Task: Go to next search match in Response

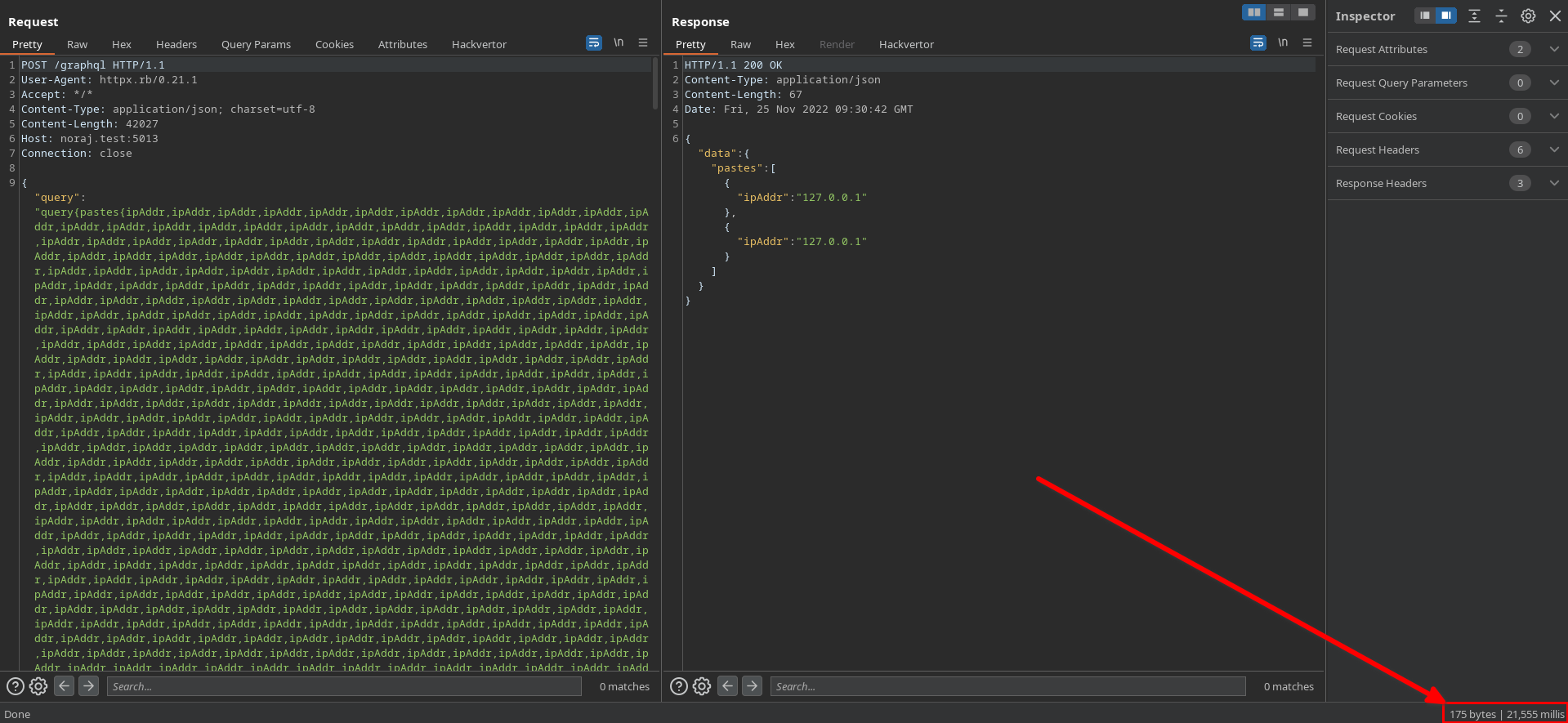Action: (x=753, y=686)
